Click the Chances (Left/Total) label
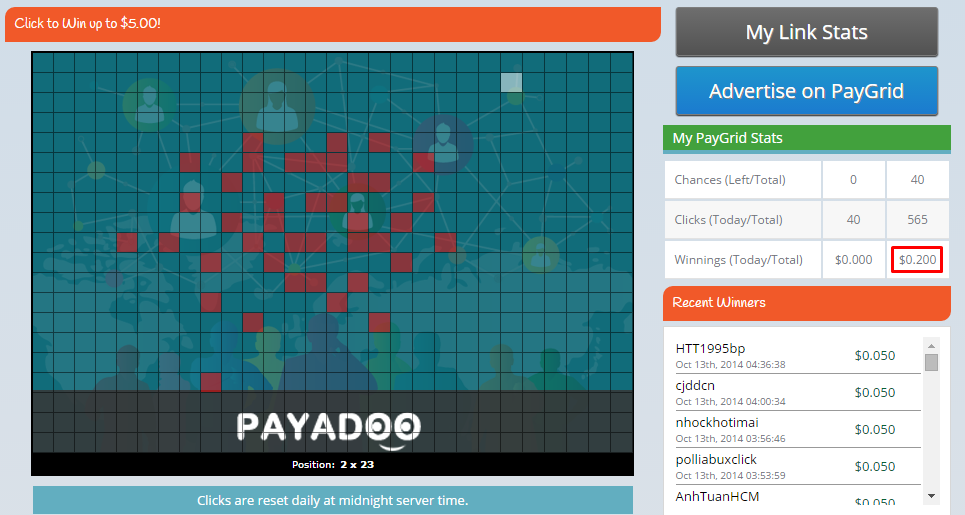 click(x=730, y=180)
